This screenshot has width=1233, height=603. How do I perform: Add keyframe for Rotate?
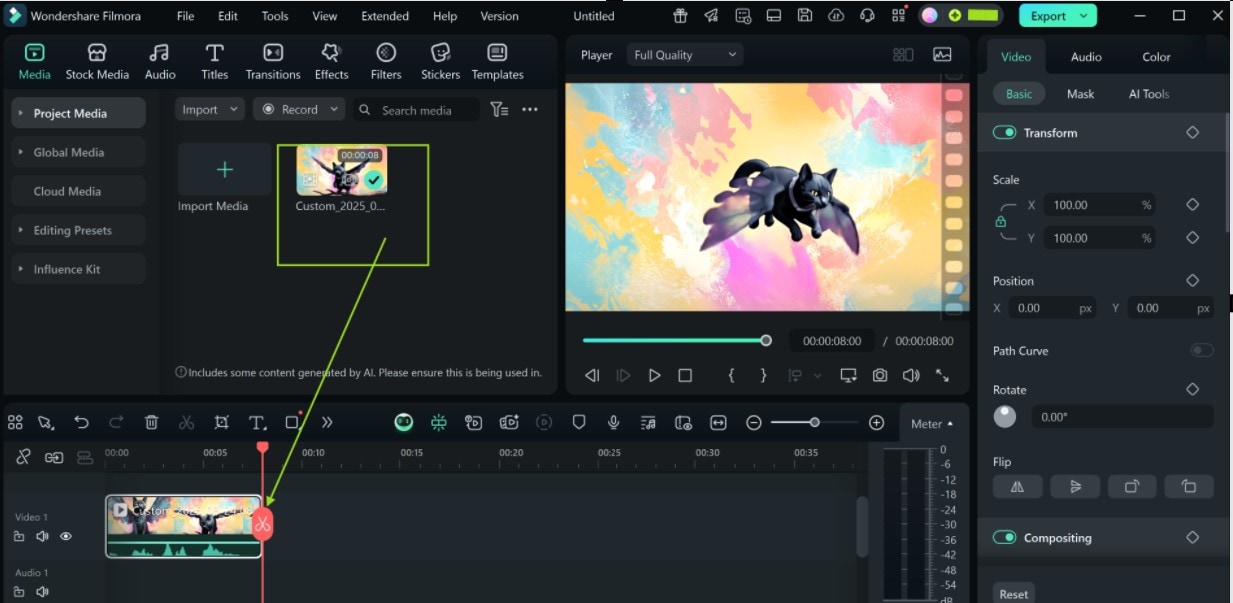[1192, 389]
